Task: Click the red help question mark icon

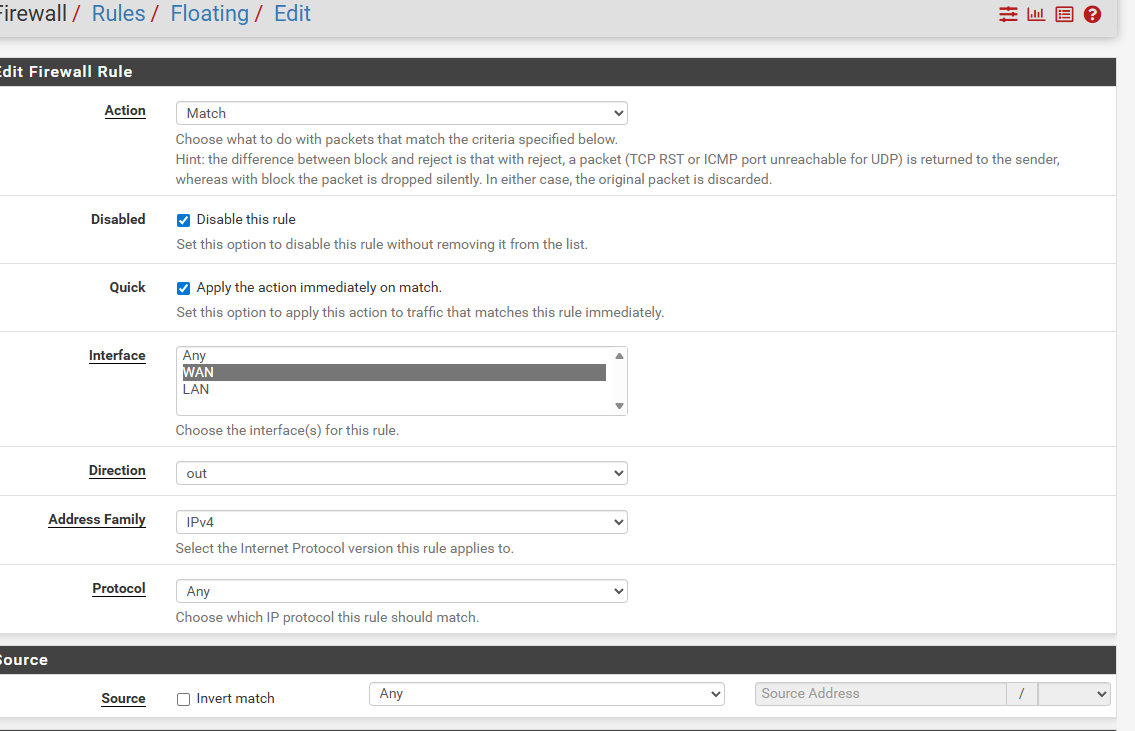Action: point(1092,15)
